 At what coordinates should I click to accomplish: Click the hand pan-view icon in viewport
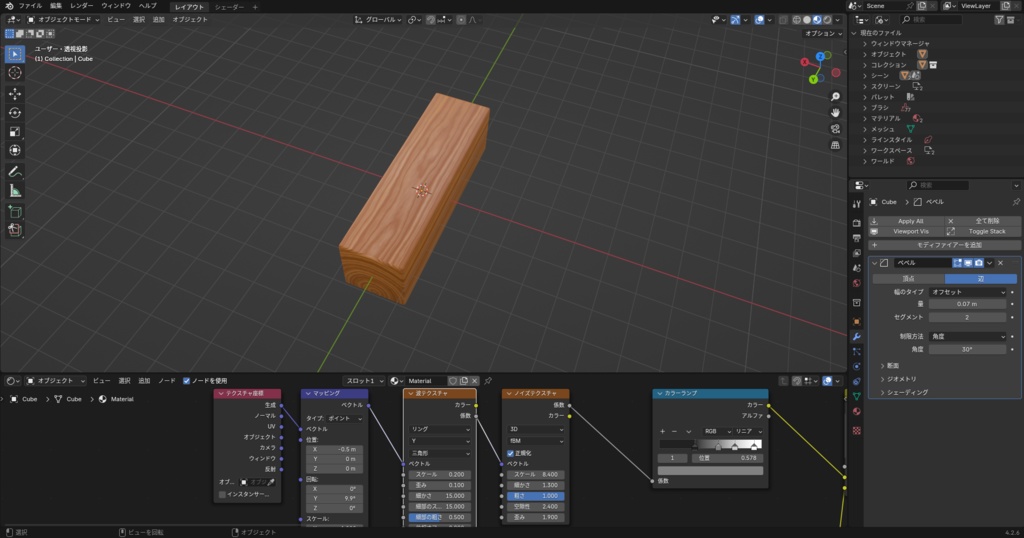(x=835, y=112)
